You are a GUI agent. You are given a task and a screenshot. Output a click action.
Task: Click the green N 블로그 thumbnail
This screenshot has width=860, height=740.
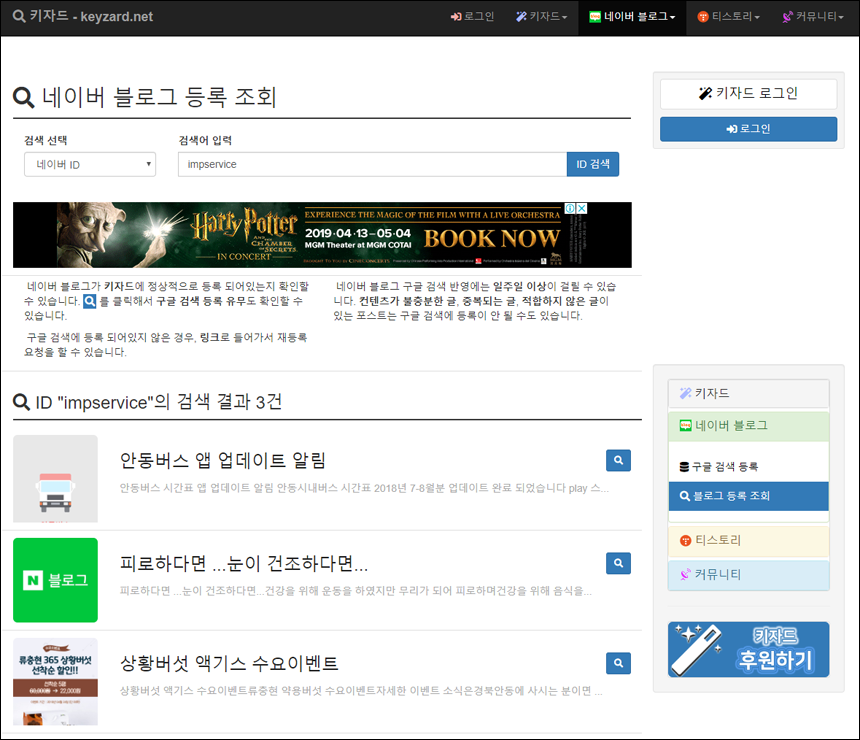[55, 580]
